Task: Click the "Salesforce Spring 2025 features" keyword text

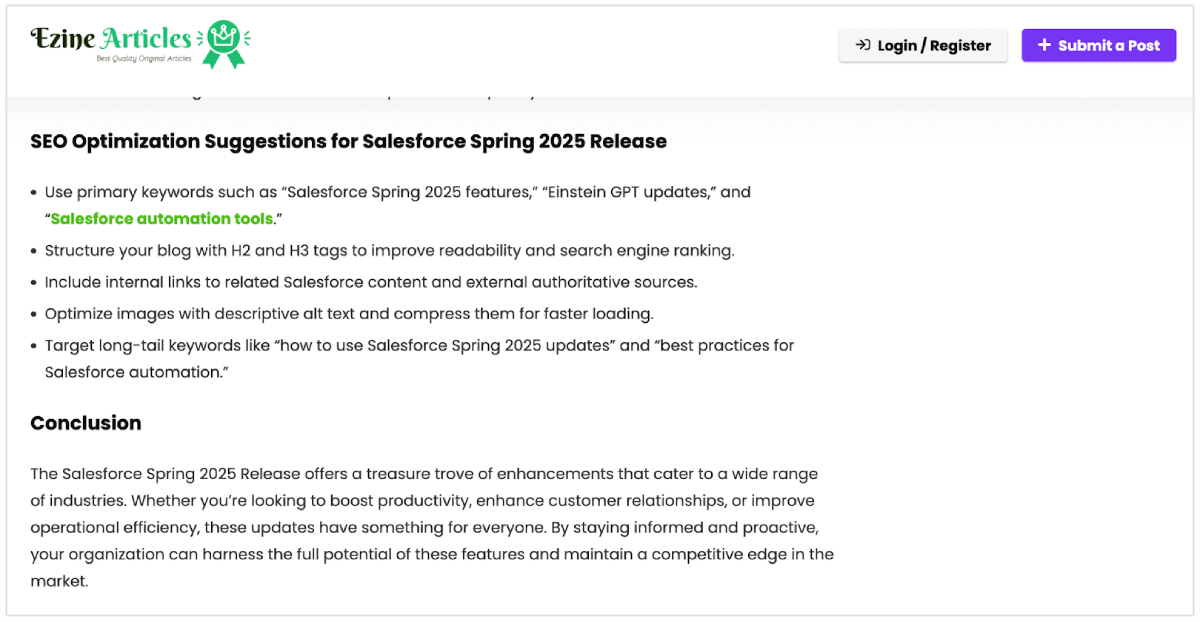Action: tap(409, 192)
